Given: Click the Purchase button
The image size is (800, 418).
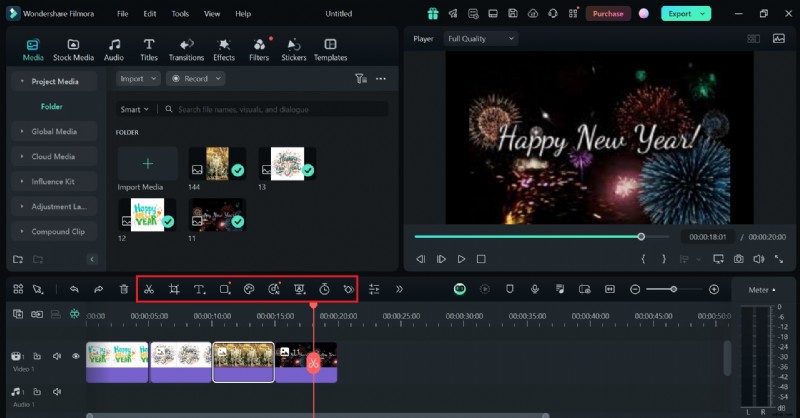Looking at the screenshot, I should pos(608,14).
